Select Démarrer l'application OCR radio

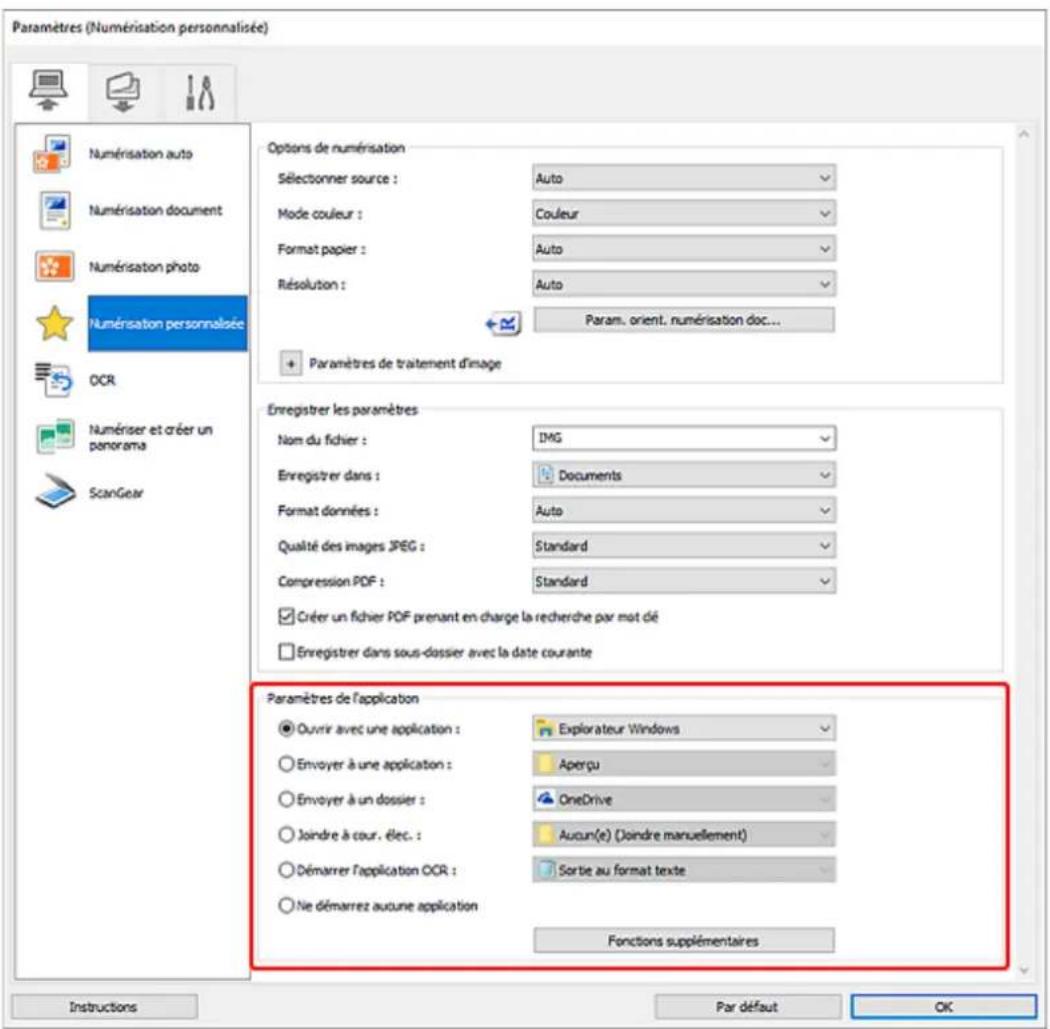click(x=286, y=870)
